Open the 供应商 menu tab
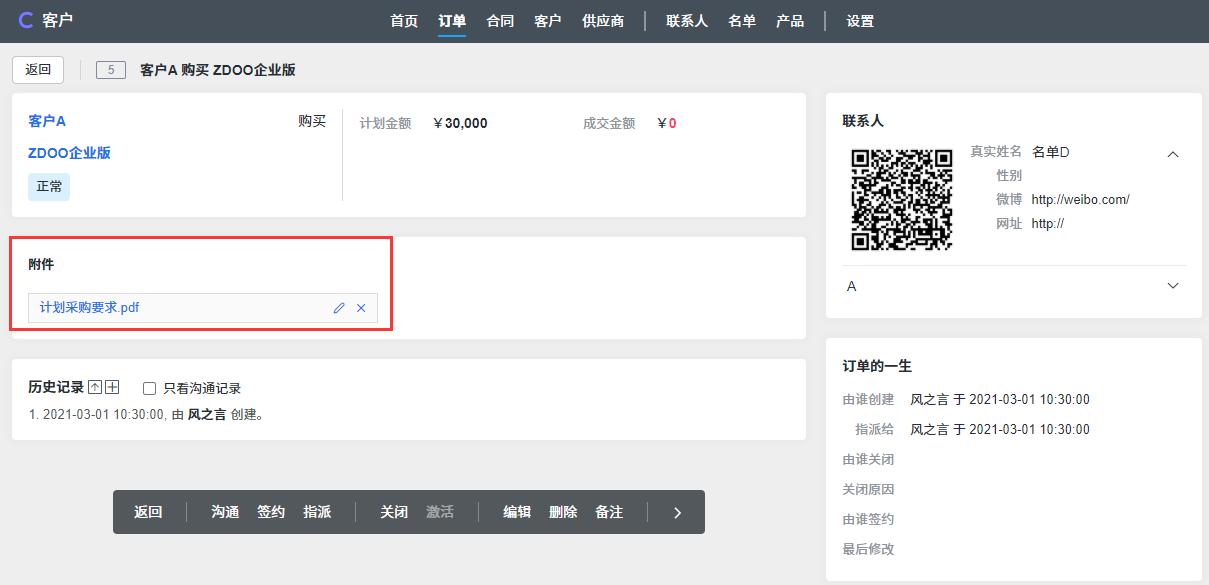This screenshot has width=1209, height=585. [x=603, y=21]
